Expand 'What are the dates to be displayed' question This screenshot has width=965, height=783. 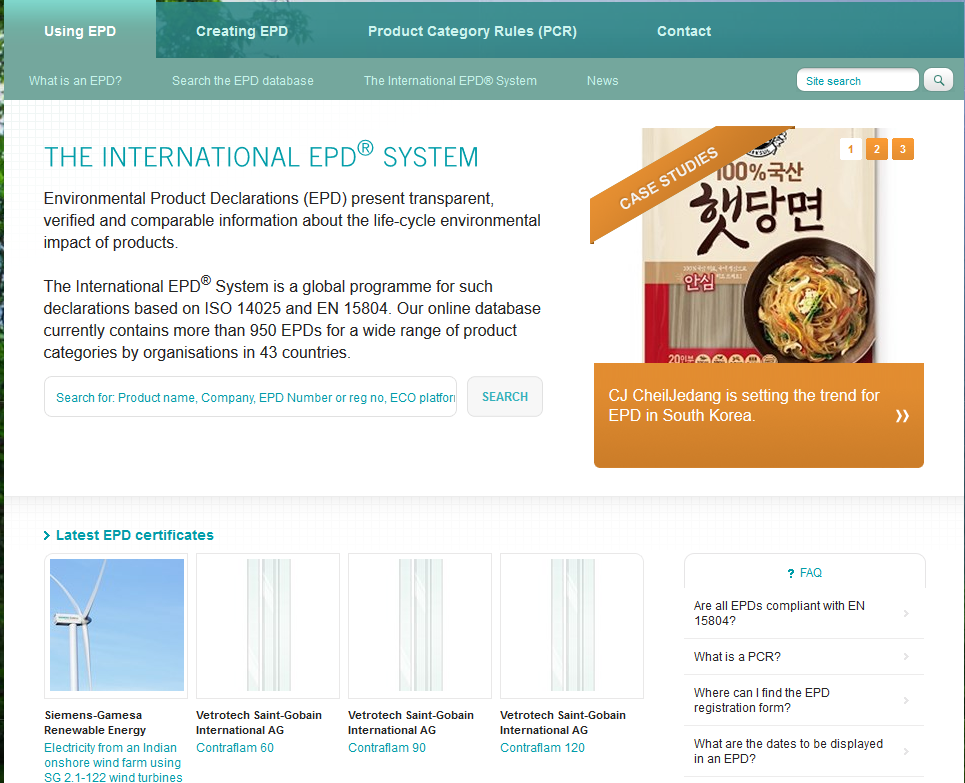pyautogui.click(x=804, y=751)
